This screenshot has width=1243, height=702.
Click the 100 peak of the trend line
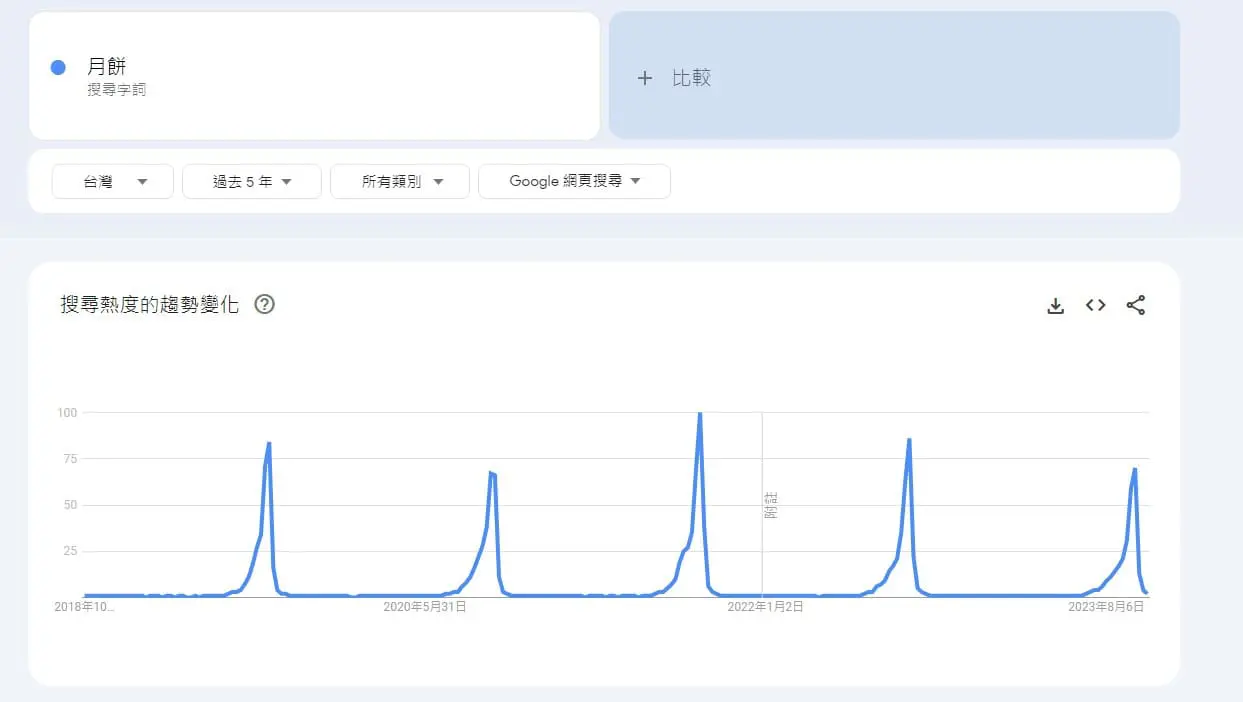tap(699, 414)
